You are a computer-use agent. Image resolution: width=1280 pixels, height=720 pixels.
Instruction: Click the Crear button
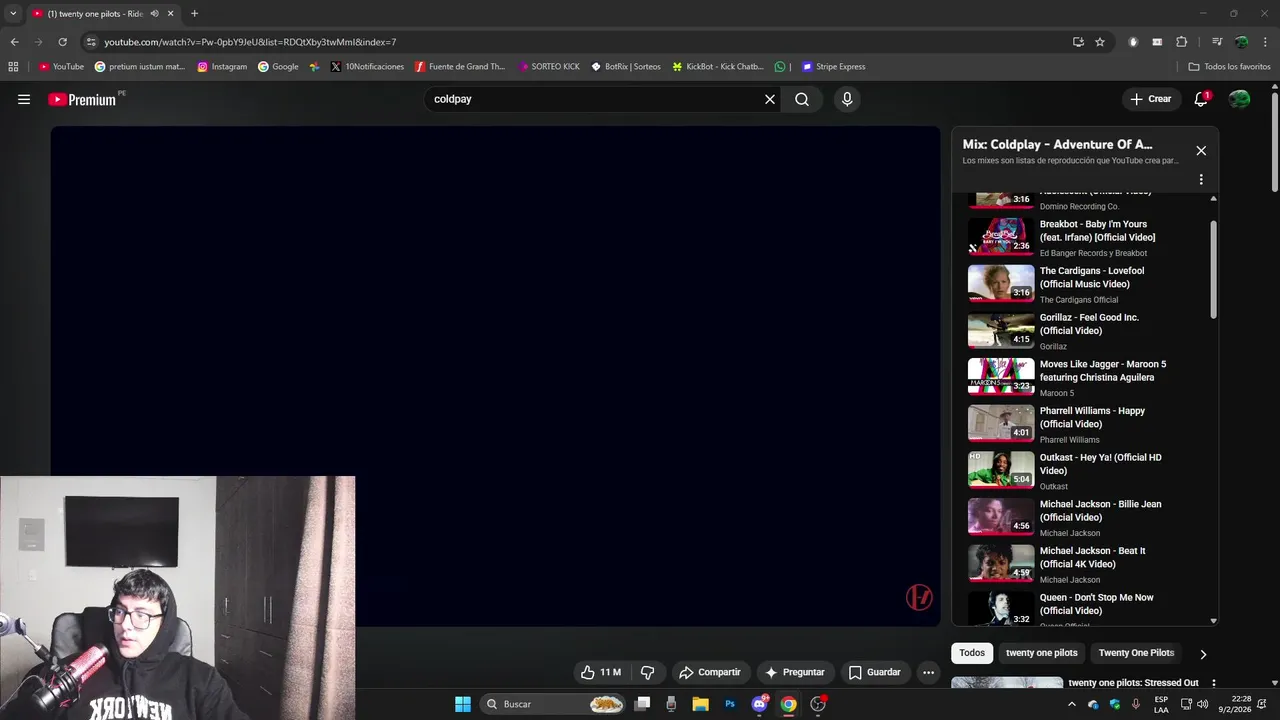coord(1150,99)
